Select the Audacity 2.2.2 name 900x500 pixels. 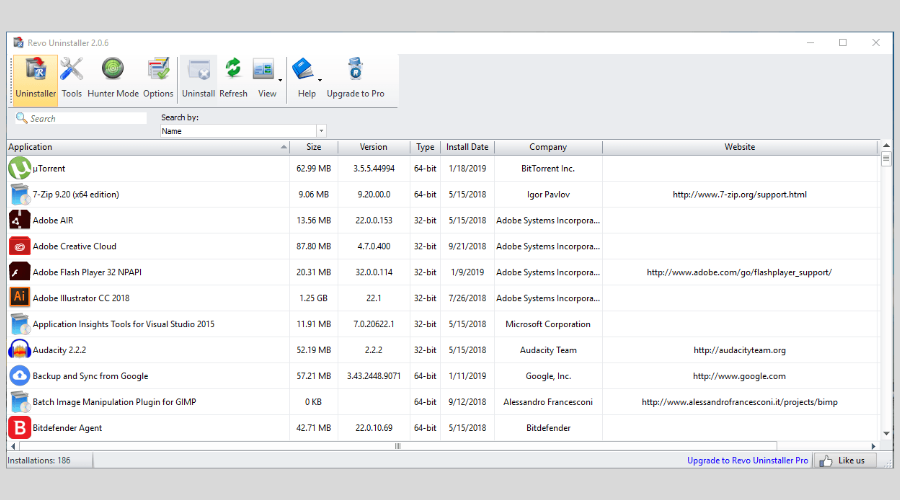59,350
